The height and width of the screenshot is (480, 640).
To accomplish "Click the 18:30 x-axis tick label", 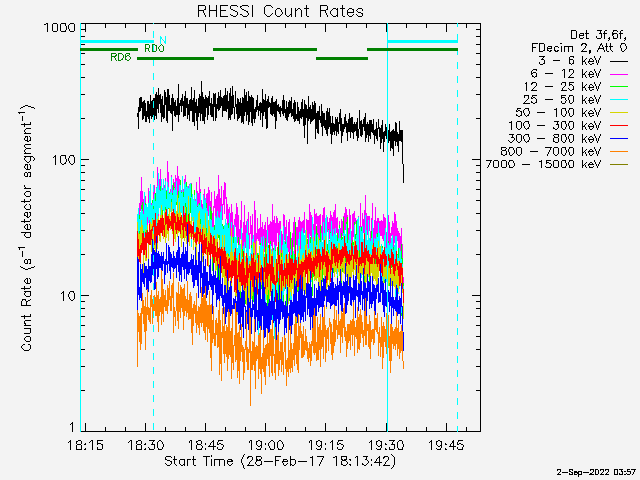I will [146, 445].
